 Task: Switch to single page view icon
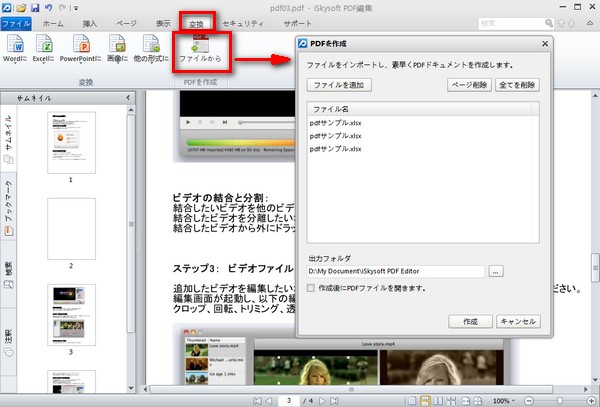click(412, 400)
